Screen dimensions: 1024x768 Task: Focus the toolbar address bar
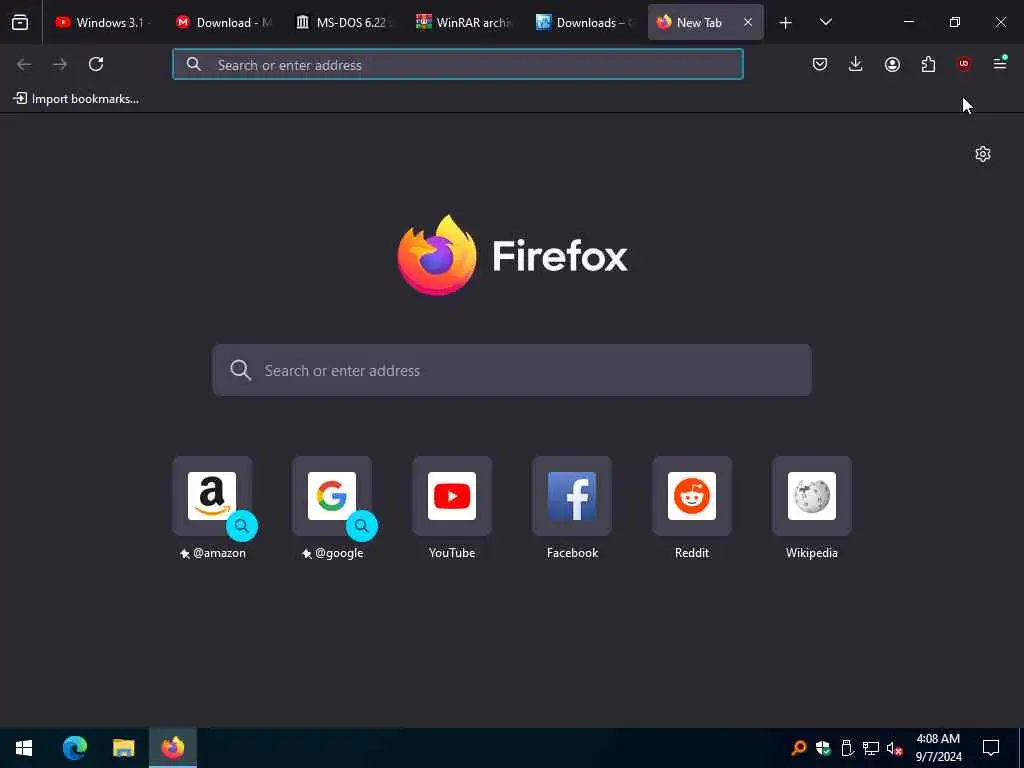tap(458, 64)
